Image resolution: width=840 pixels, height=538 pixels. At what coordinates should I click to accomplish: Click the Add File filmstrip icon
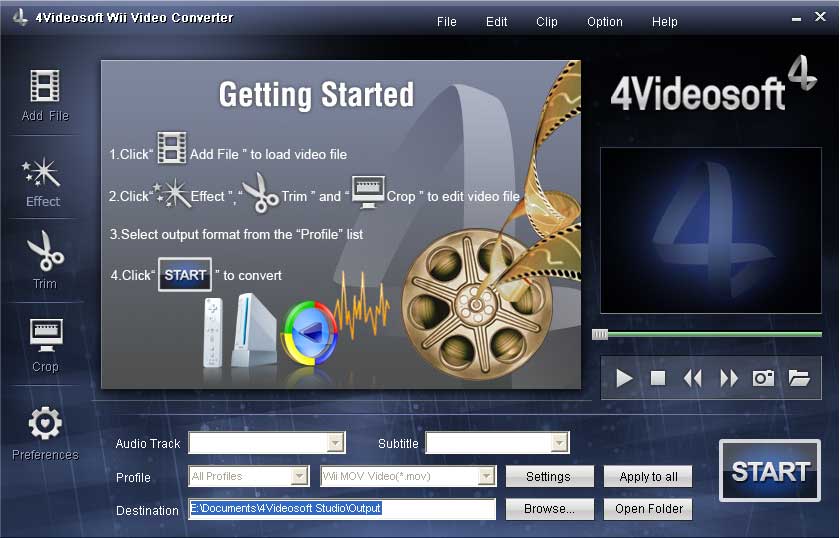[45, 86]
